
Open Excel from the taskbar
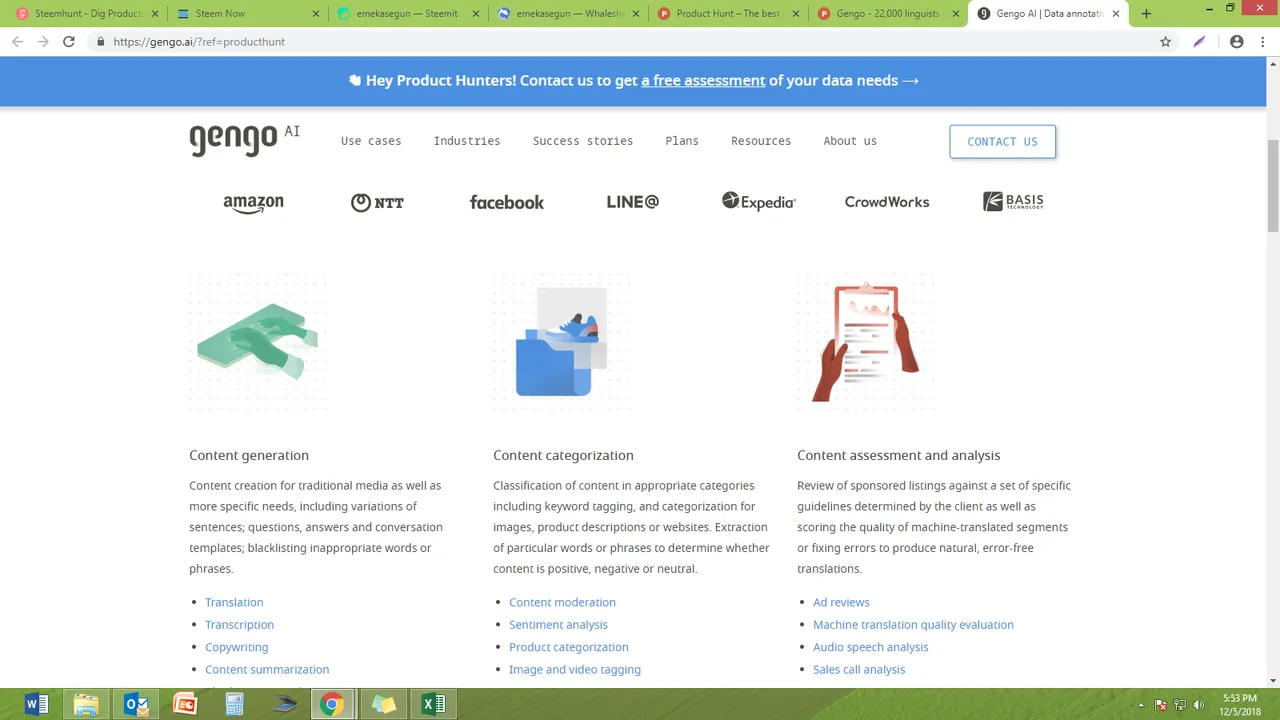433,705
